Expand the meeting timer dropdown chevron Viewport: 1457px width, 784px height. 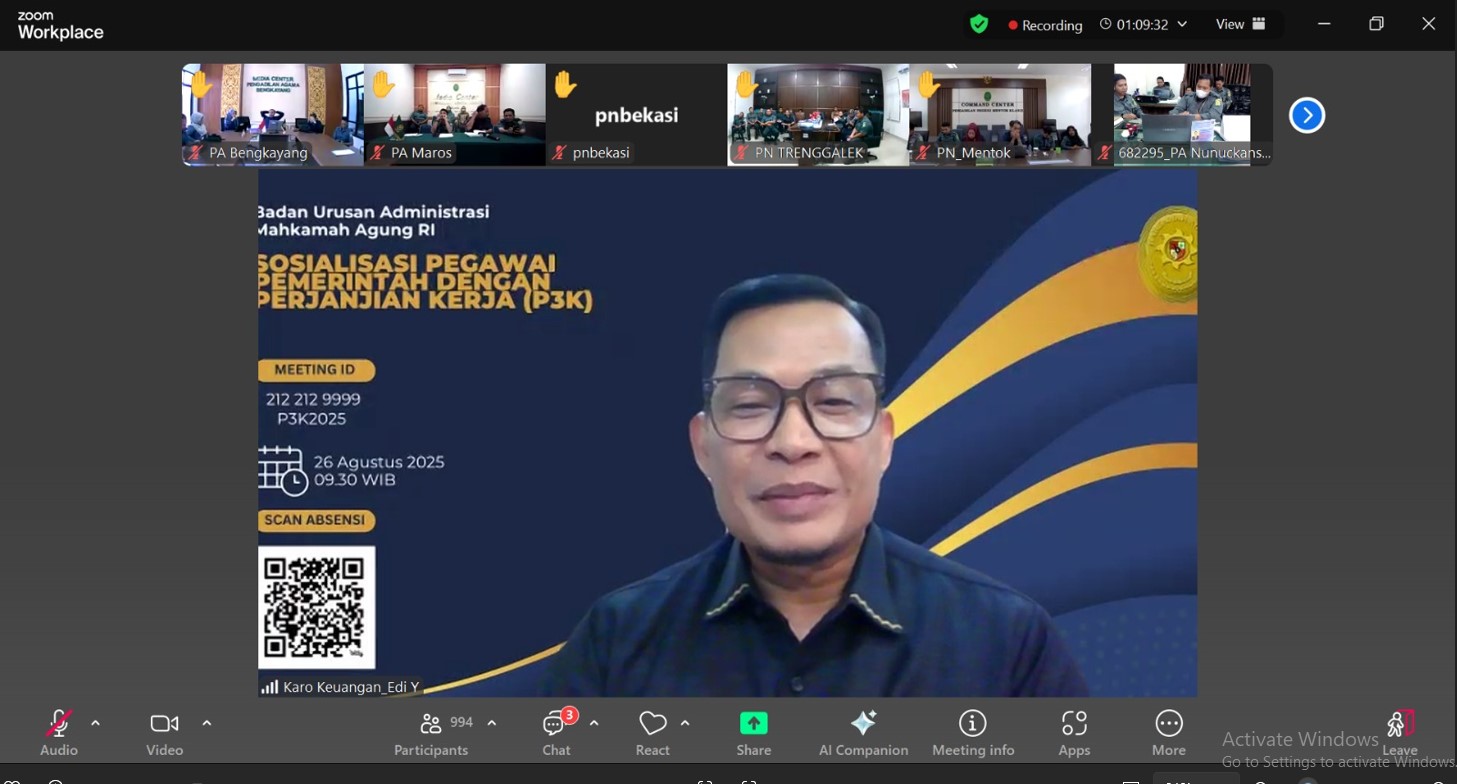pyautogui.click(x=1183, y=24)
